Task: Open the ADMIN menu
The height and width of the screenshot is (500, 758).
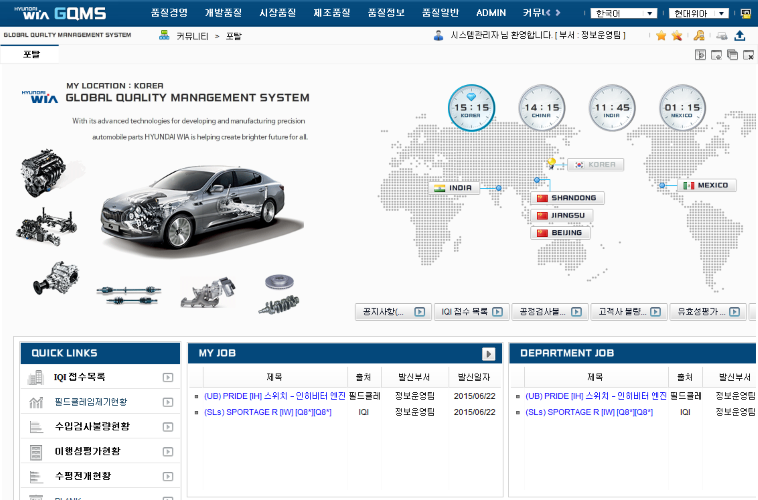Action: pyautogui.click(x=491, y=13)
